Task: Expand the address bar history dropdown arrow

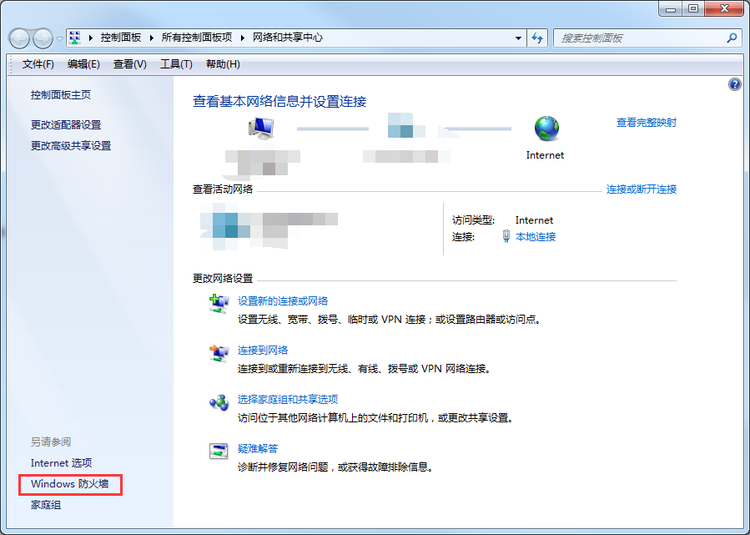Action: 518,38
